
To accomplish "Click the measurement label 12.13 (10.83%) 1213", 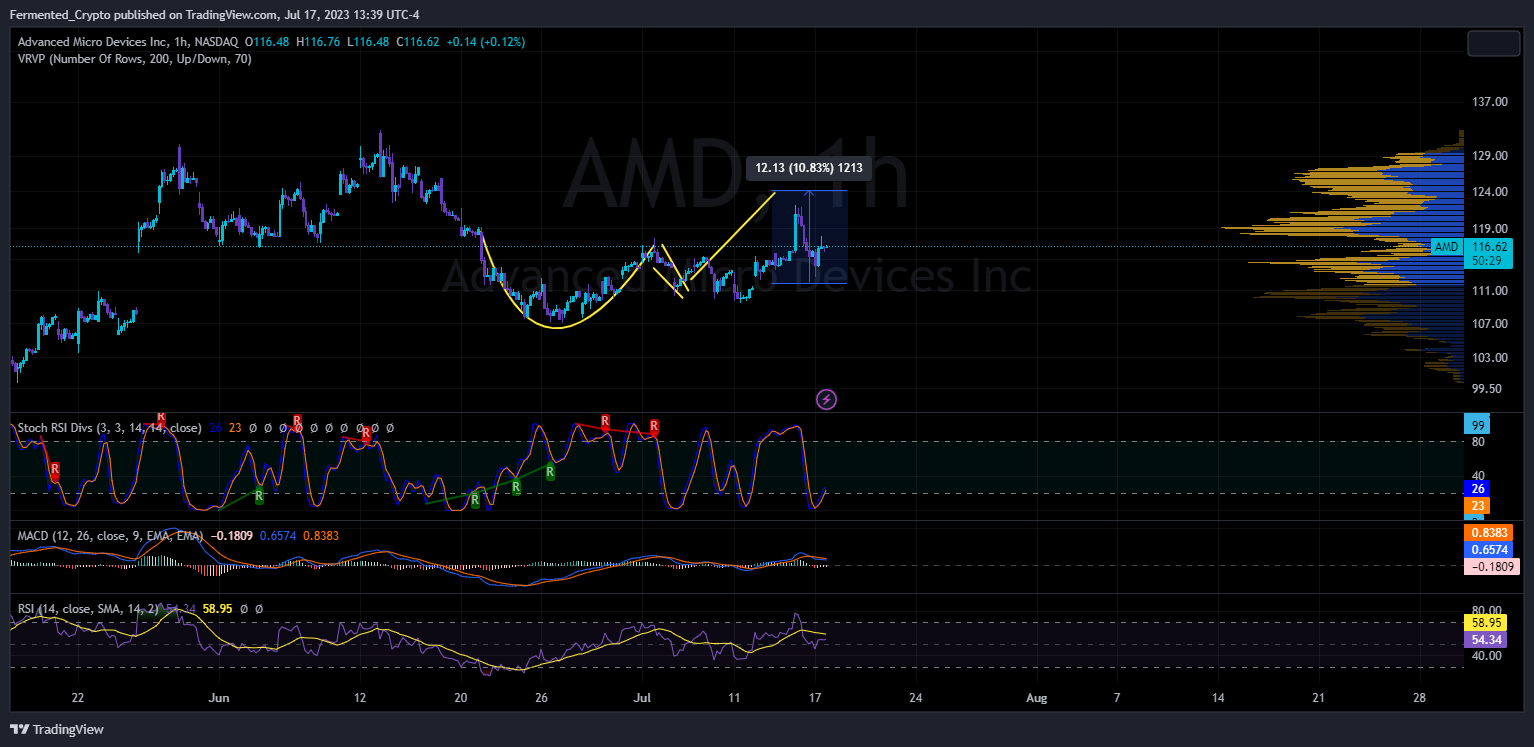I will pyautogui.click(x=809, y=168).
